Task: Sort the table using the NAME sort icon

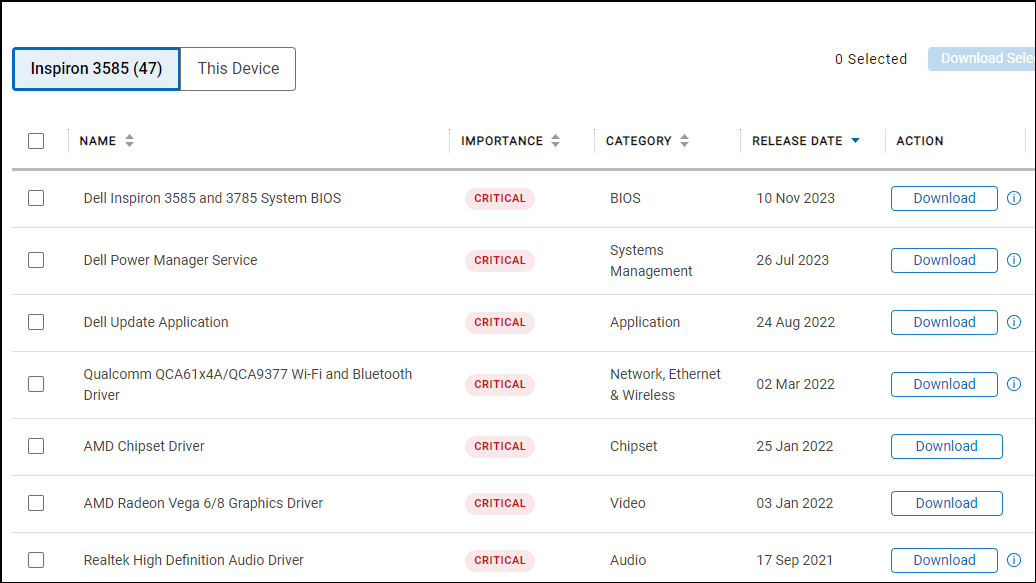Action: 131,140
